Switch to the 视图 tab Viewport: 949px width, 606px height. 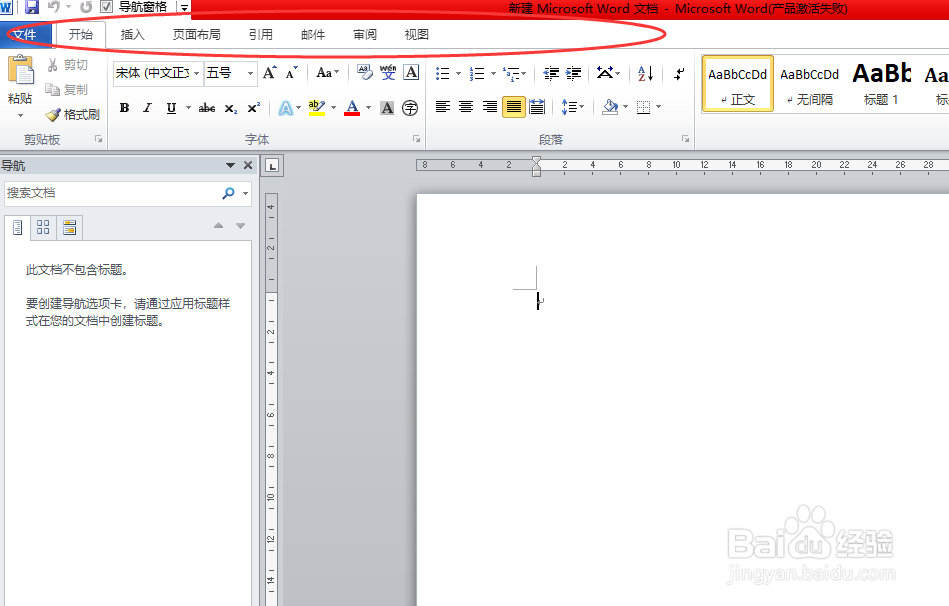click(x=417, y=35)
